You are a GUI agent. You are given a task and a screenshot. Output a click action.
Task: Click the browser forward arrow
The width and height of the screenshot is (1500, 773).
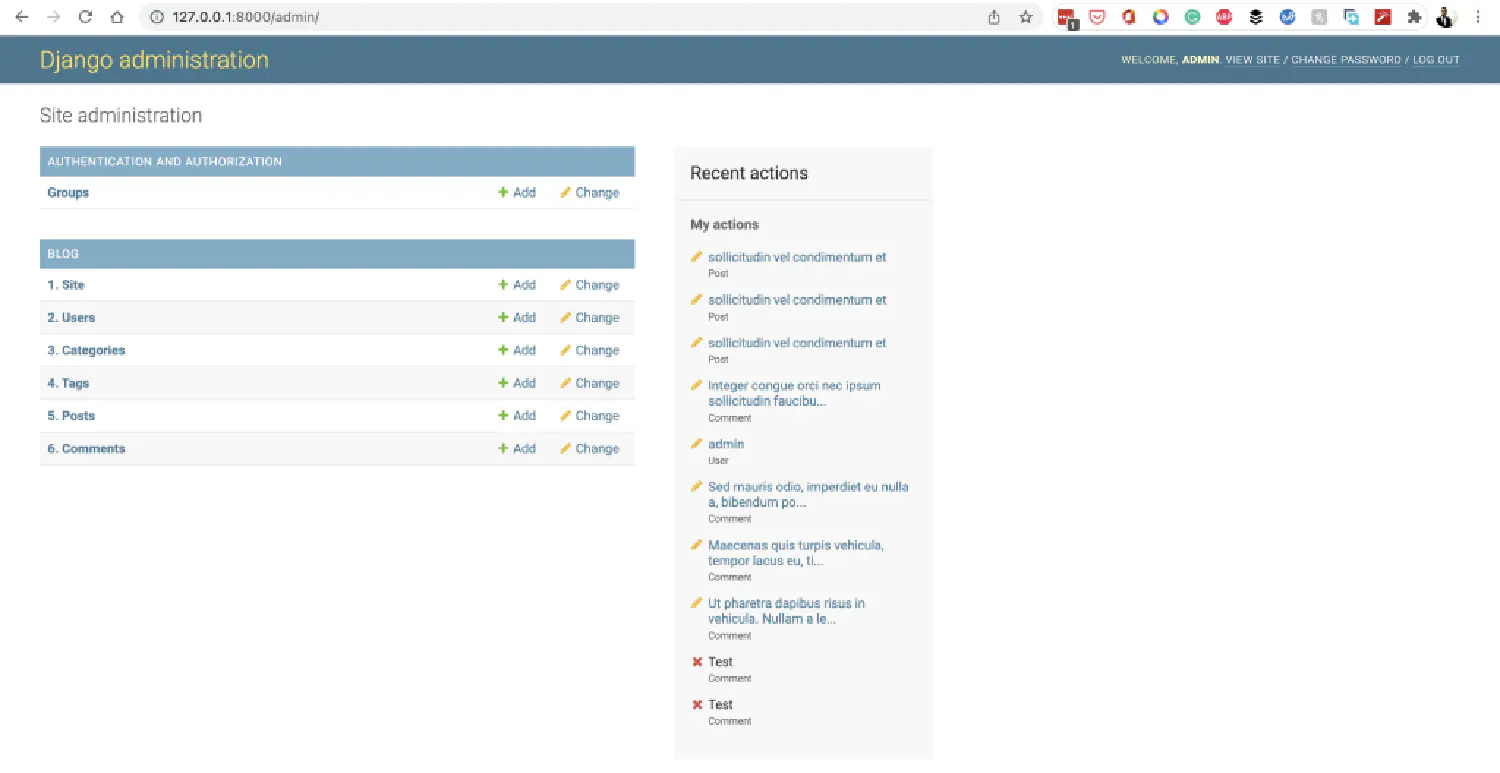coord(54,17)
